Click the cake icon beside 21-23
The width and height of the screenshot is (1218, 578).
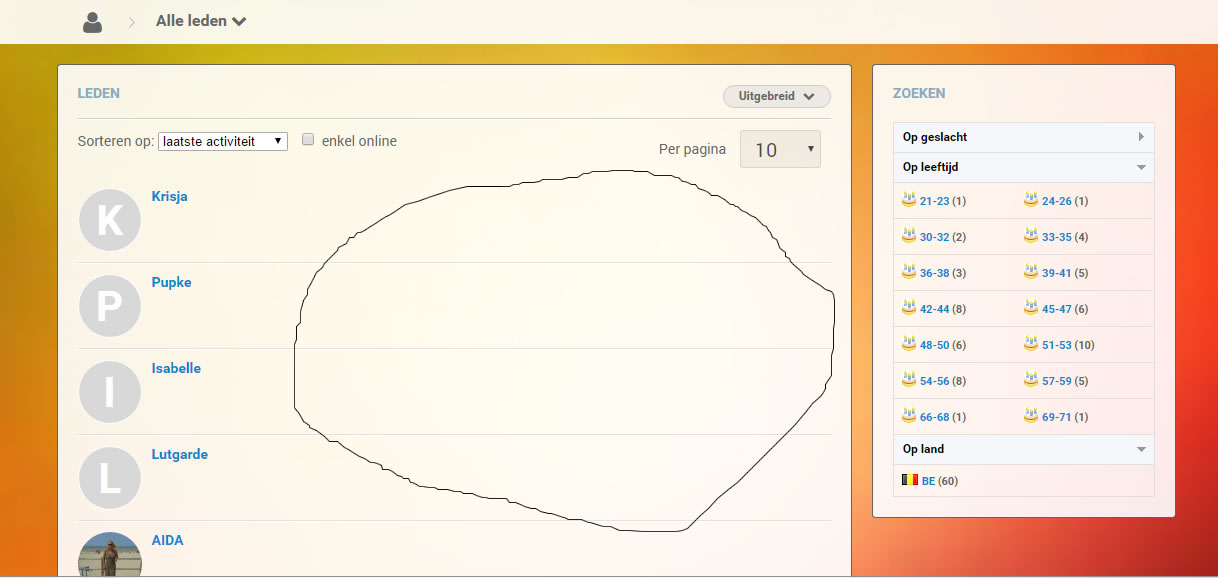coord(909,199)
